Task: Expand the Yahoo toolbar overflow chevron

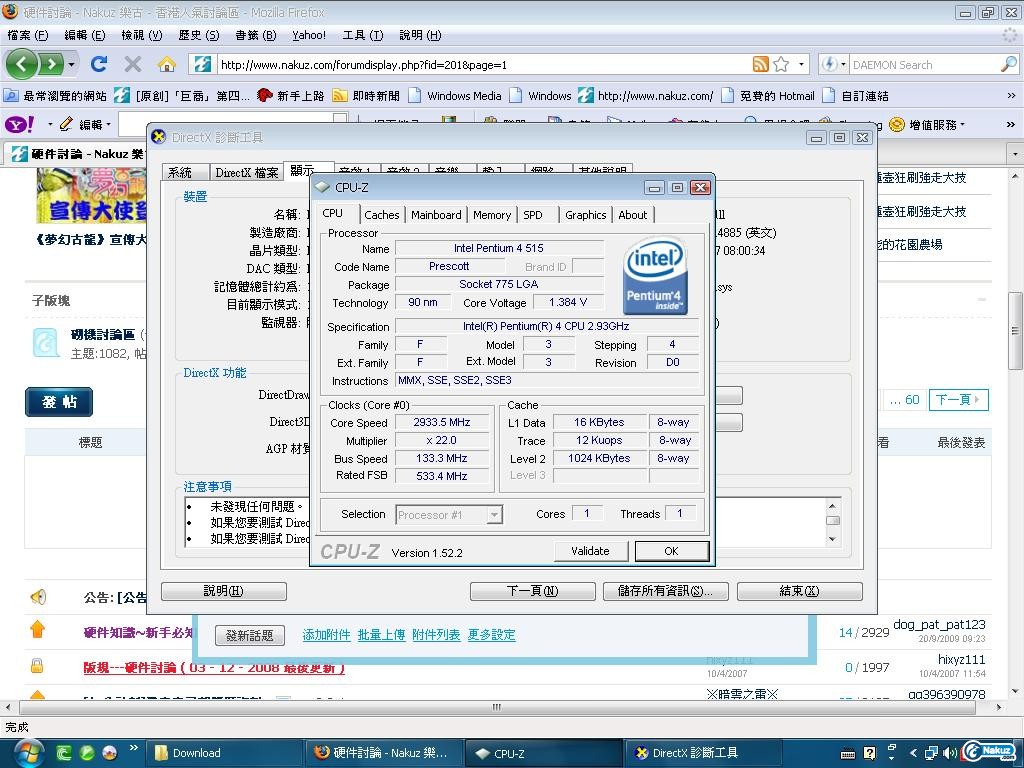Action: click(1011, 124)
